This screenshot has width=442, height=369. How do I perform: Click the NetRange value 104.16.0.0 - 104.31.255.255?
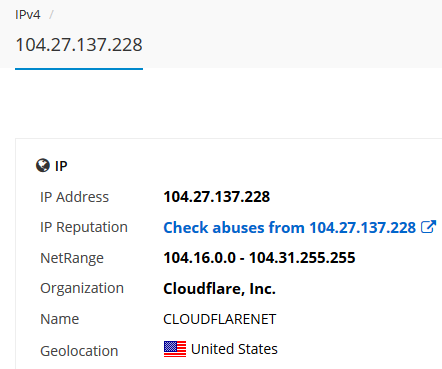coord(259,258)
